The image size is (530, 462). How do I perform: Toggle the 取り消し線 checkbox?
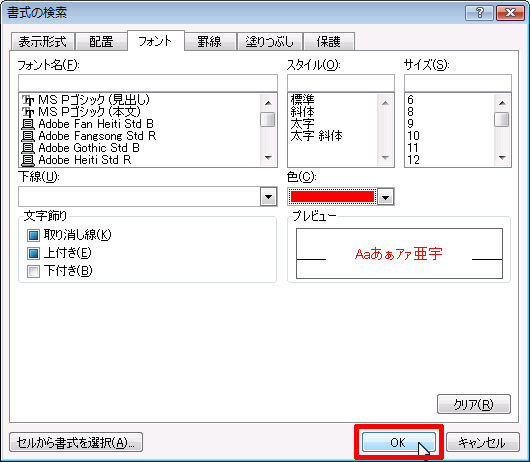[x=33, y=235]
